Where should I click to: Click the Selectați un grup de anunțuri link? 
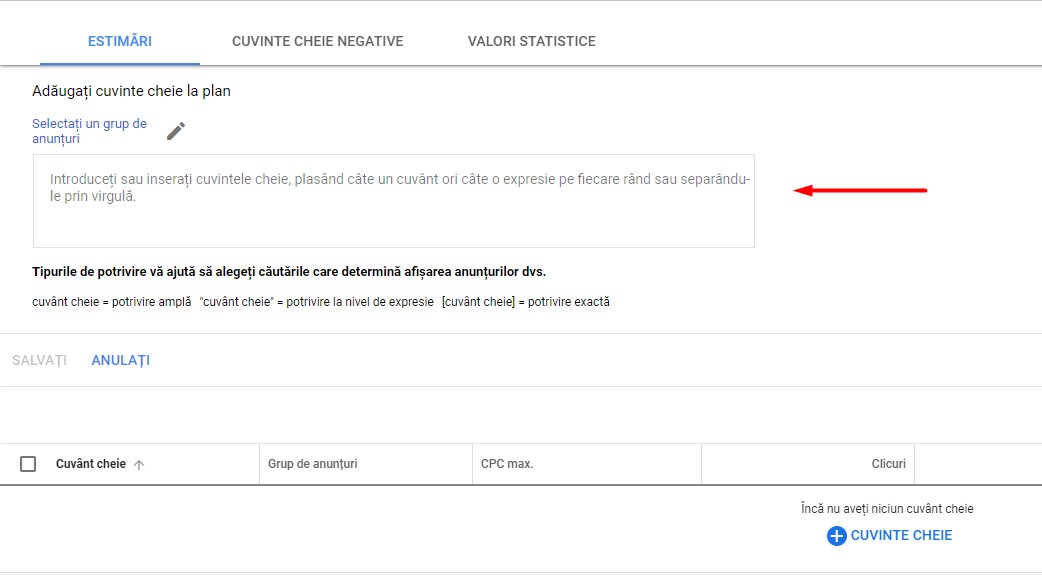point(90,131)
